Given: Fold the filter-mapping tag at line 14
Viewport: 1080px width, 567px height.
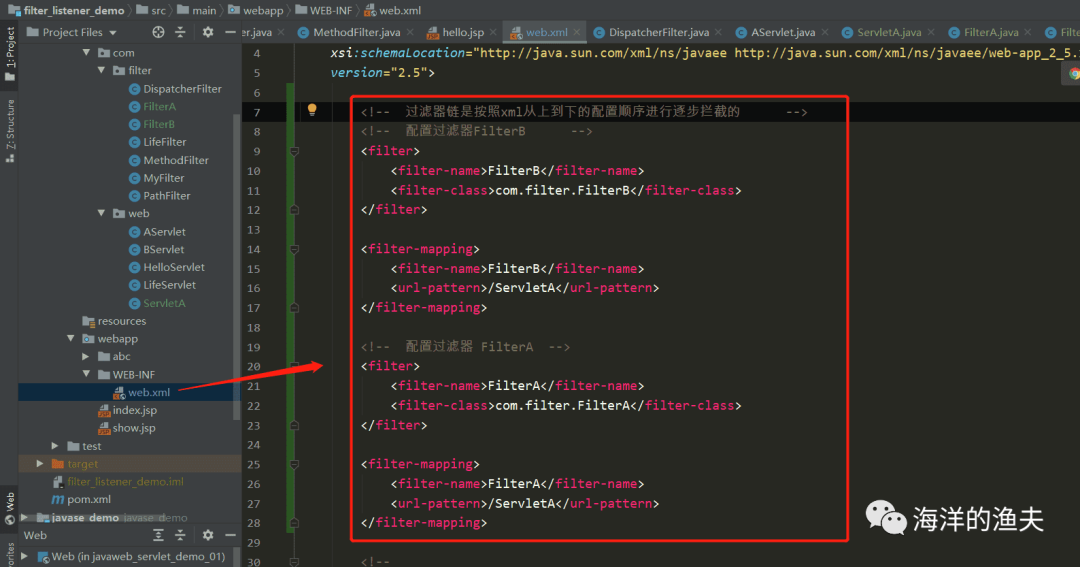Looking at the screenshot, I should pos(294,249).
